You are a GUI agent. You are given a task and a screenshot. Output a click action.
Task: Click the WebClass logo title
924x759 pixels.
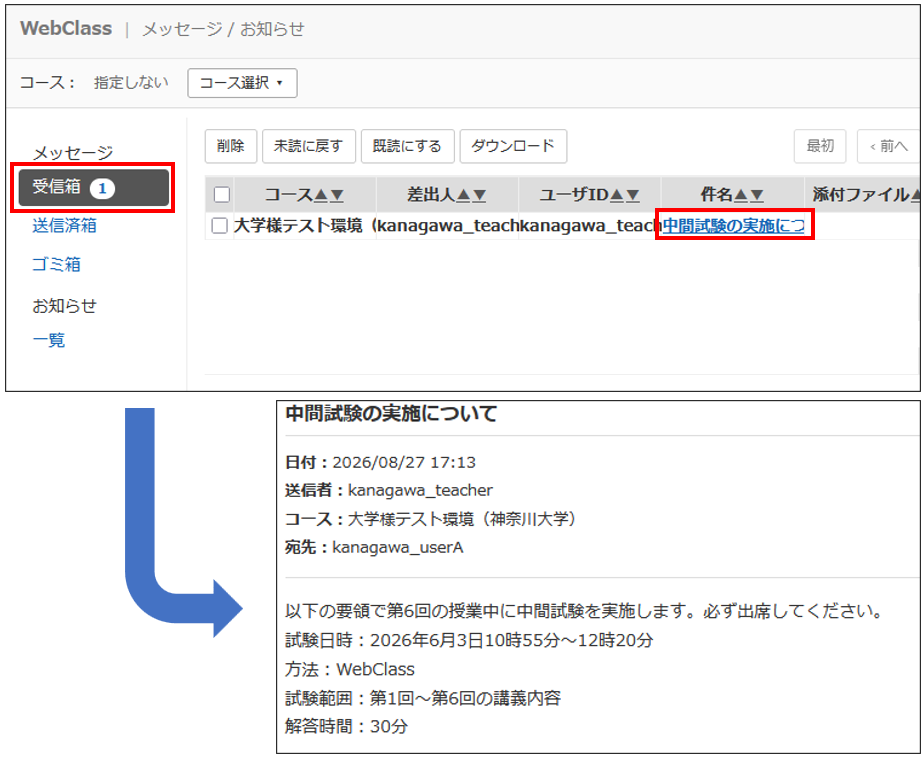coord(66,28)
